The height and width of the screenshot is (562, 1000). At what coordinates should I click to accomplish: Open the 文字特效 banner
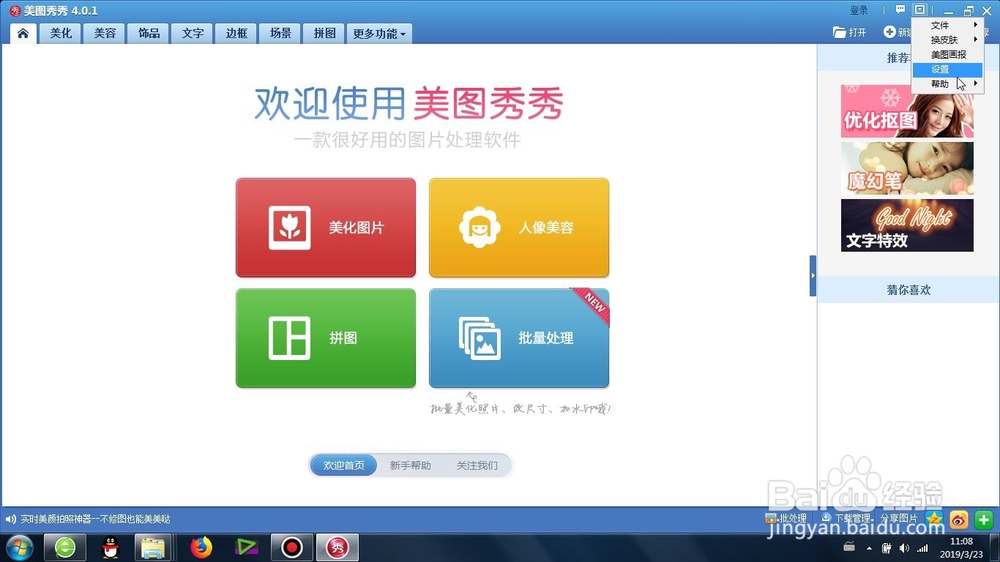[906, 225]
